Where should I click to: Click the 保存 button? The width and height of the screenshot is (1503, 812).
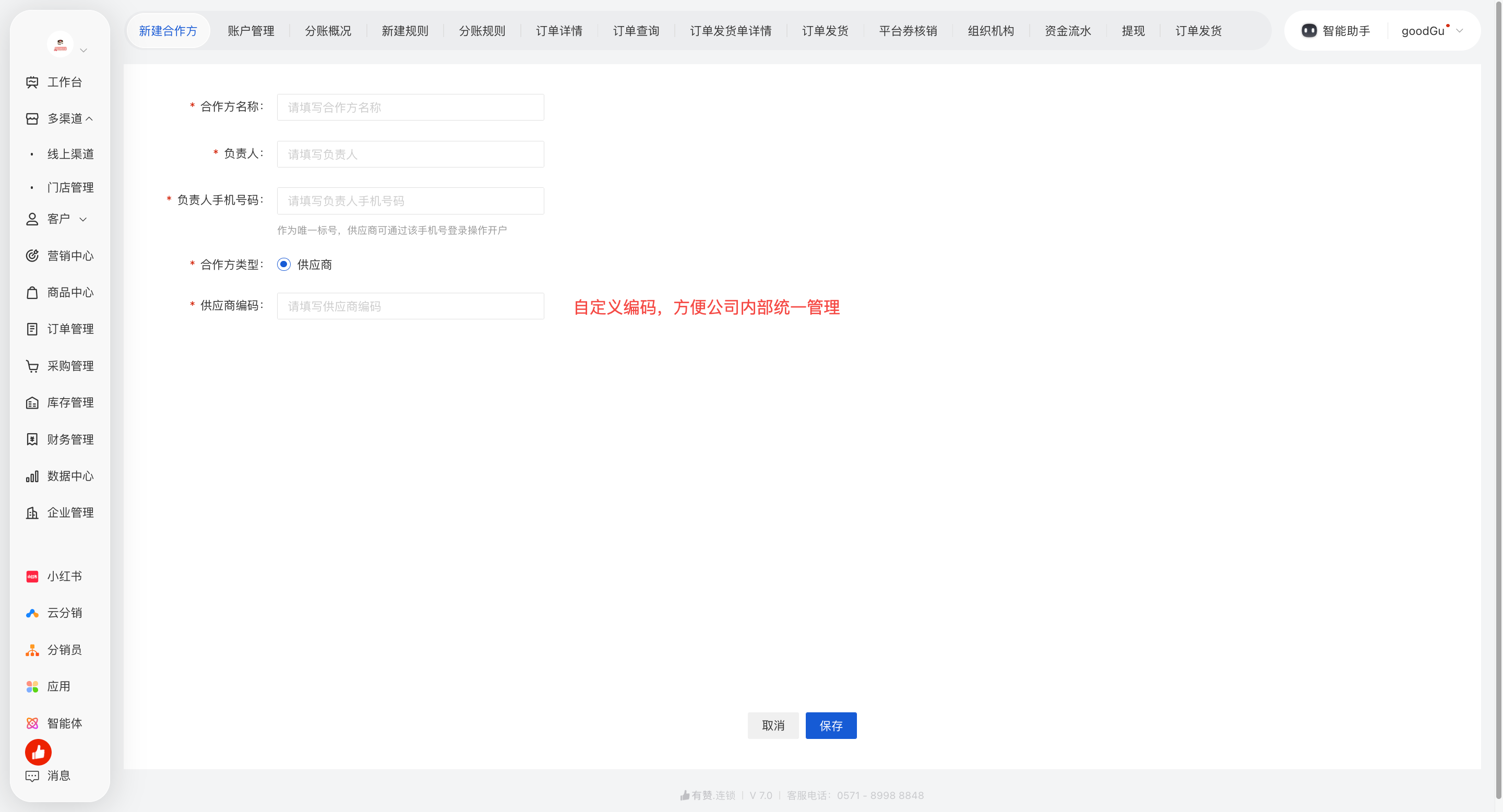[x=831, y=726]
